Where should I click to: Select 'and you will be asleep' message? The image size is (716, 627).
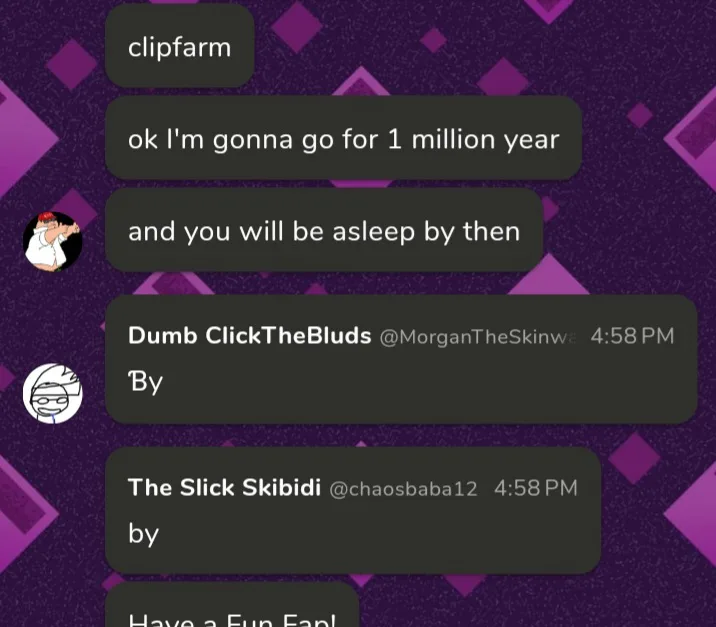(x=324, y=230)
